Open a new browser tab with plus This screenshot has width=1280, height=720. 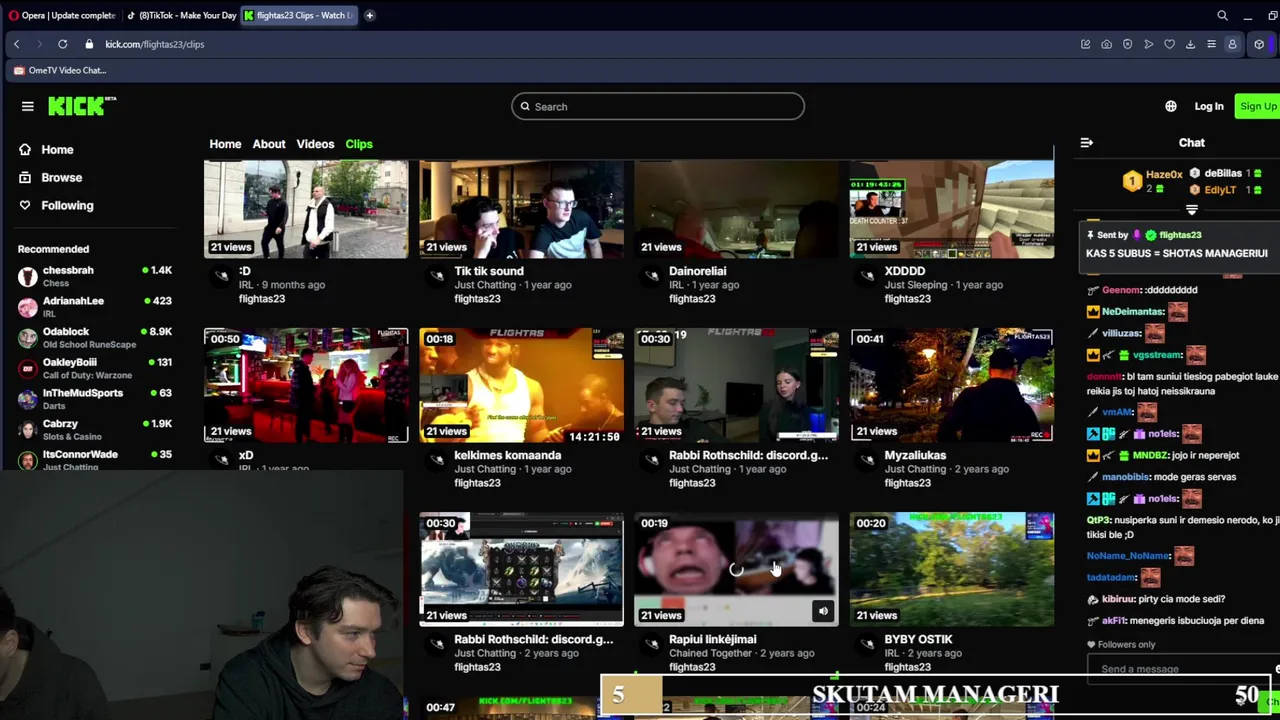click(x=369, y=15)
